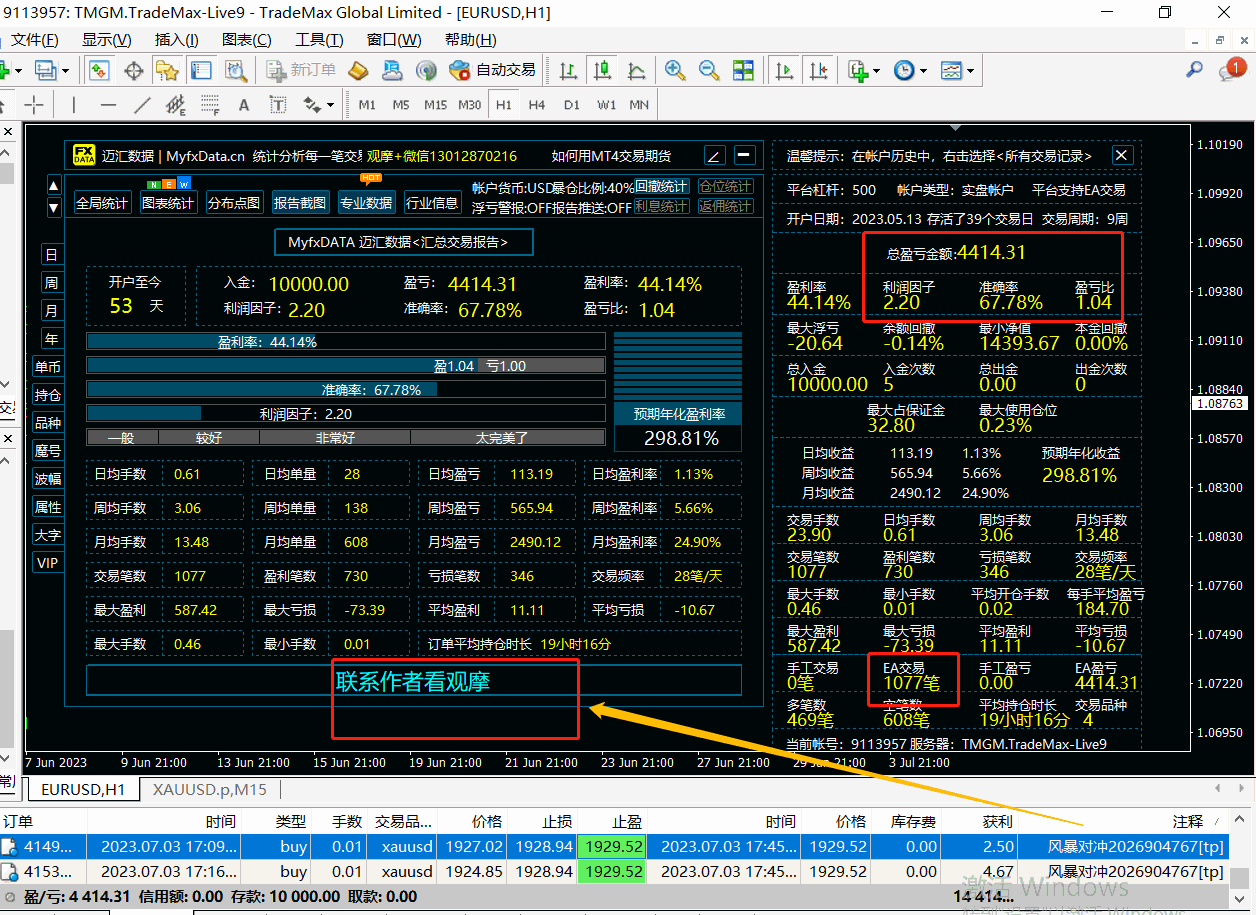The width and height of the screenshot is (1256, 915).
Task: Tile chart windows with grid icon
Action: [x=743, y=70]
